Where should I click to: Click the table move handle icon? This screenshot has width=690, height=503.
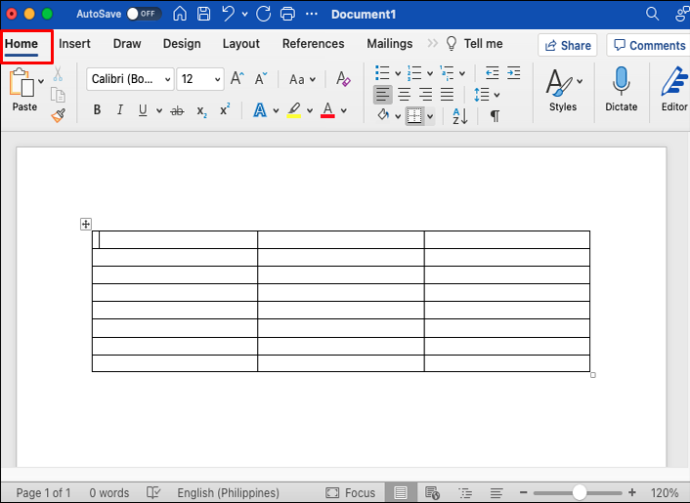[86, 224]
